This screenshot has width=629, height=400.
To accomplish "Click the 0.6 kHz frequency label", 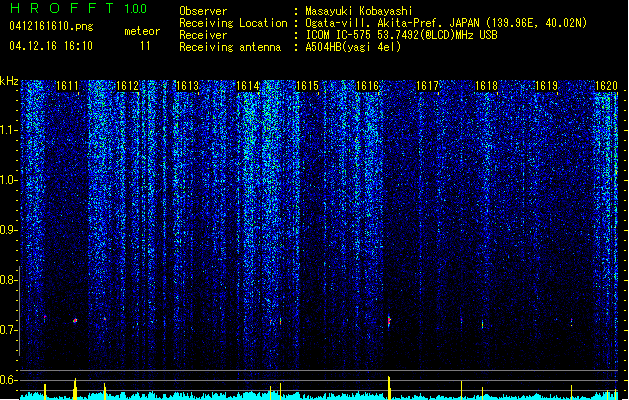I will [x=8, y=380].
